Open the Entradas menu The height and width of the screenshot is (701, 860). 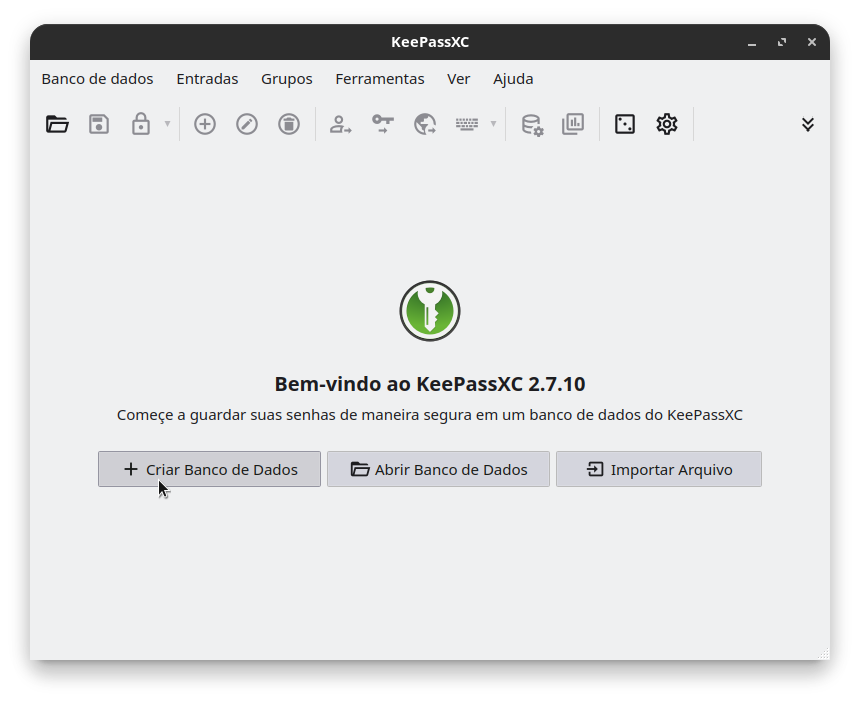tap(207, 79)
